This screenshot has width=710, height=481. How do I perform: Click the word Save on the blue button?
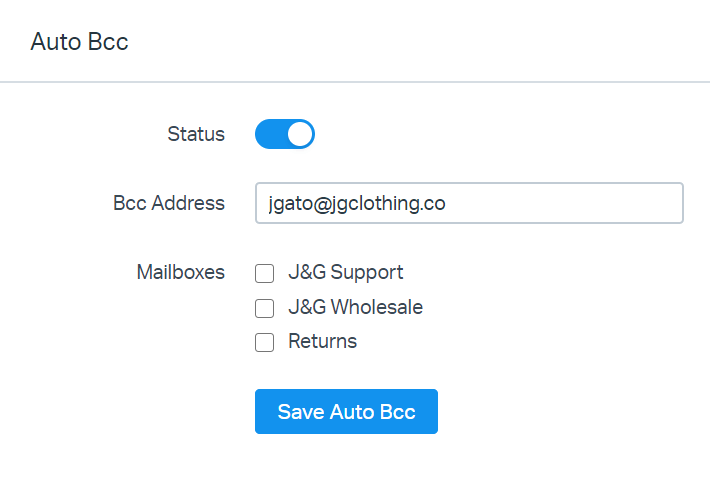(299, 412)
